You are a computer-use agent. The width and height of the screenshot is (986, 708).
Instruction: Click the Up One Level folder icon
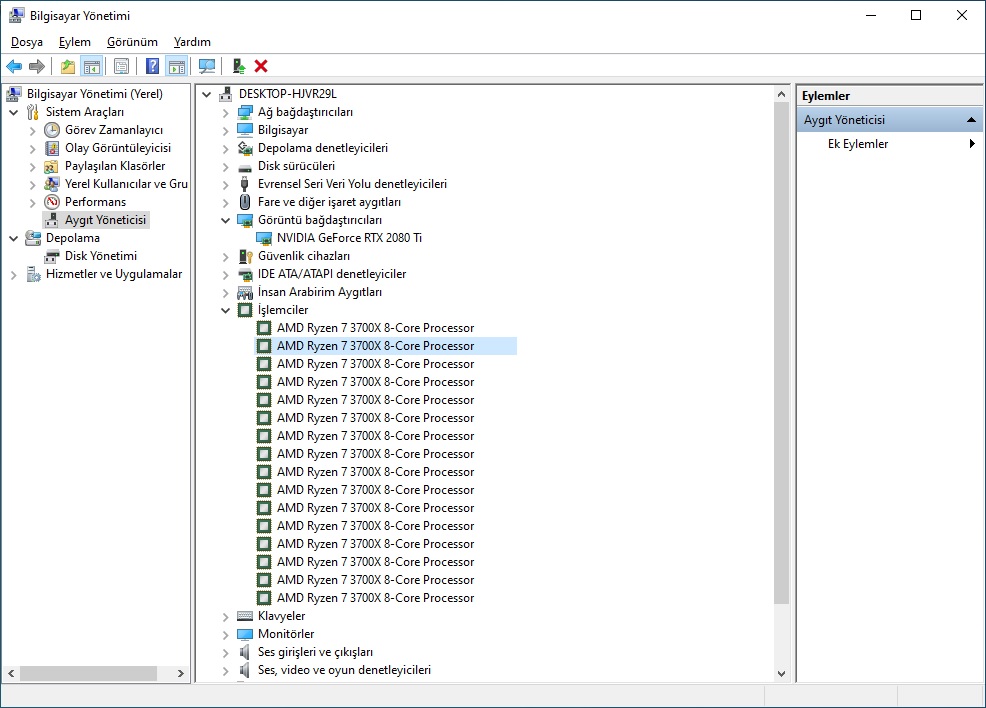pos(68,66)
